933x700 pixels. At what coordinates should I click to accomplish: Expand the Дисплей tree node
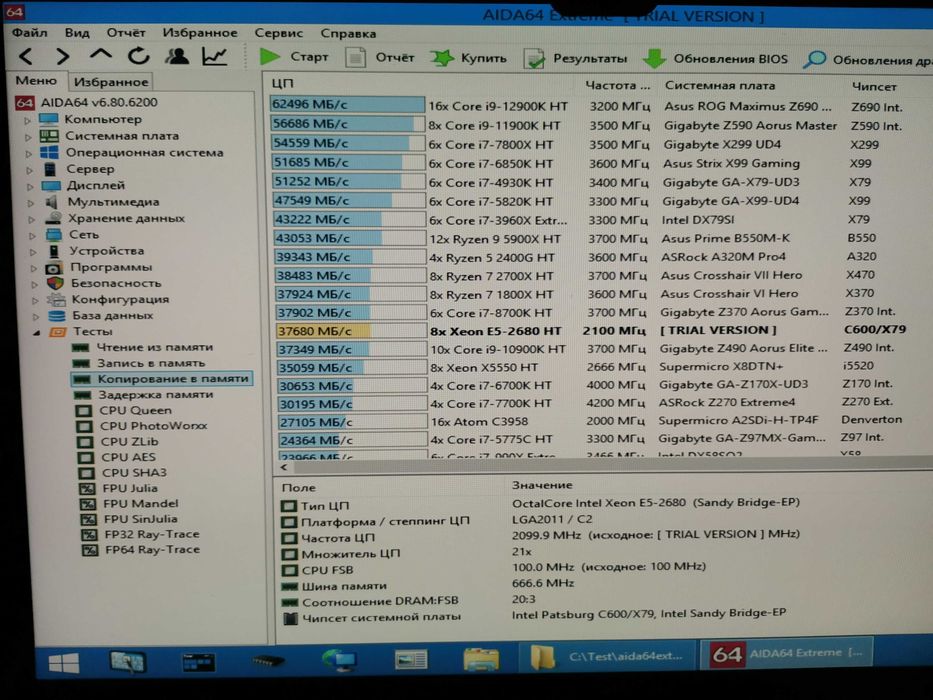[30, 186]
